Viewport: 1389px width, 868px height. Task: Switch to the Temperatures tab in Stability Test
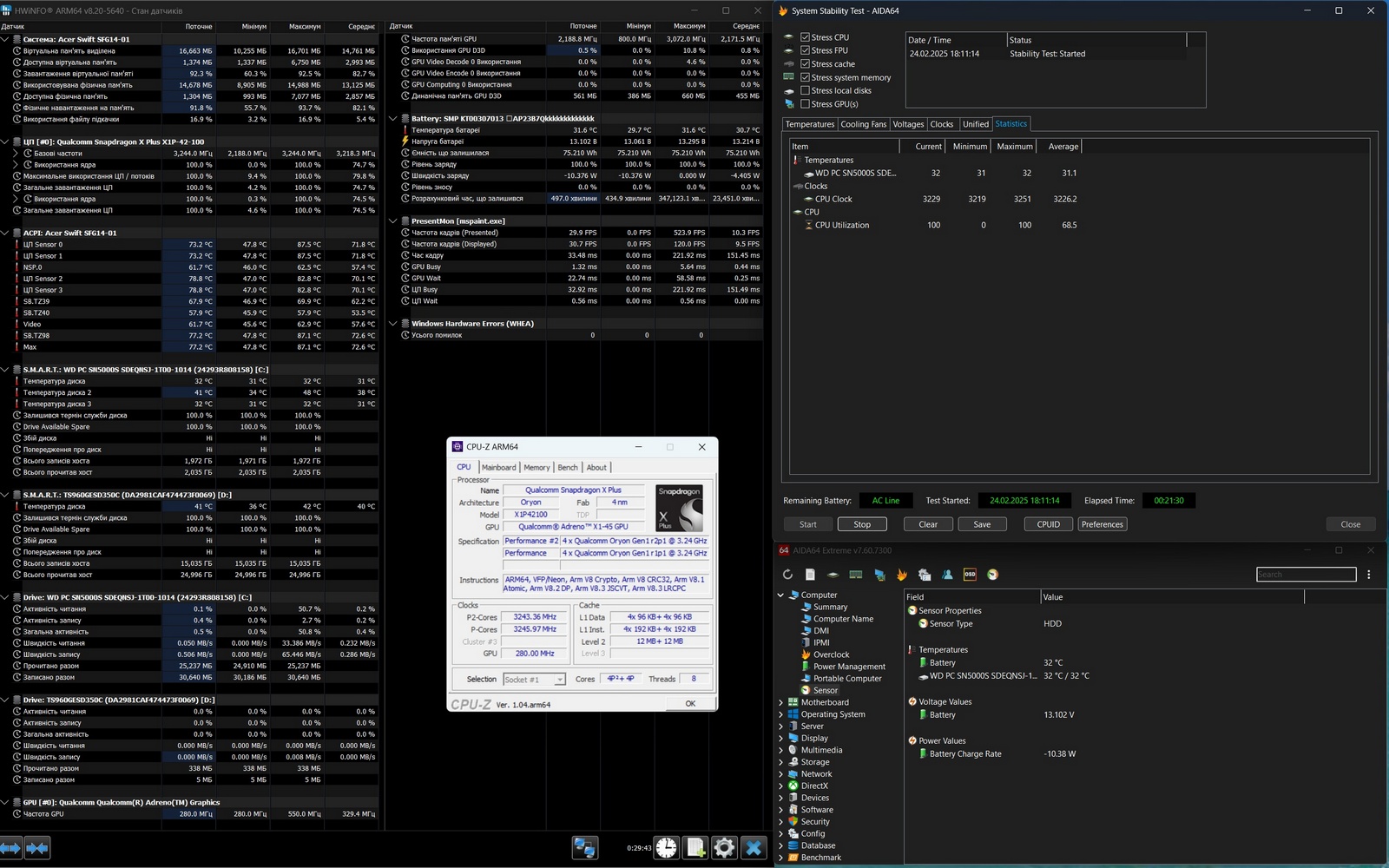point(810,124)
